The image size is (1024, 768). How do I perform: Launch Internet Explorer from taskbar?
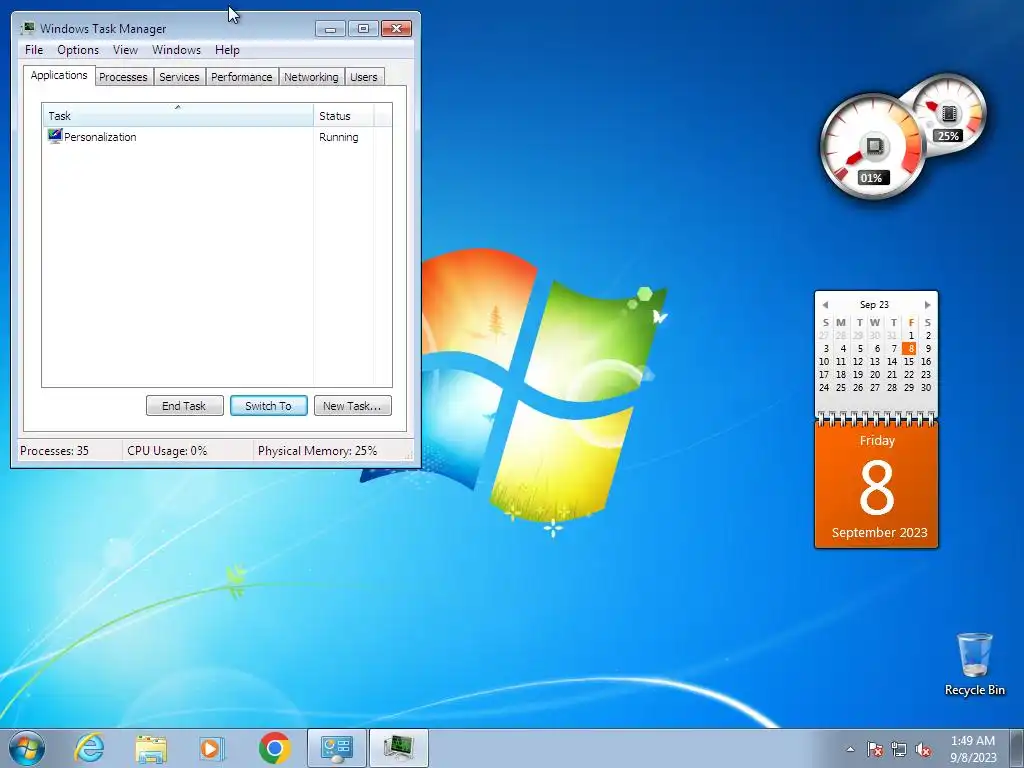pos(89,748)
